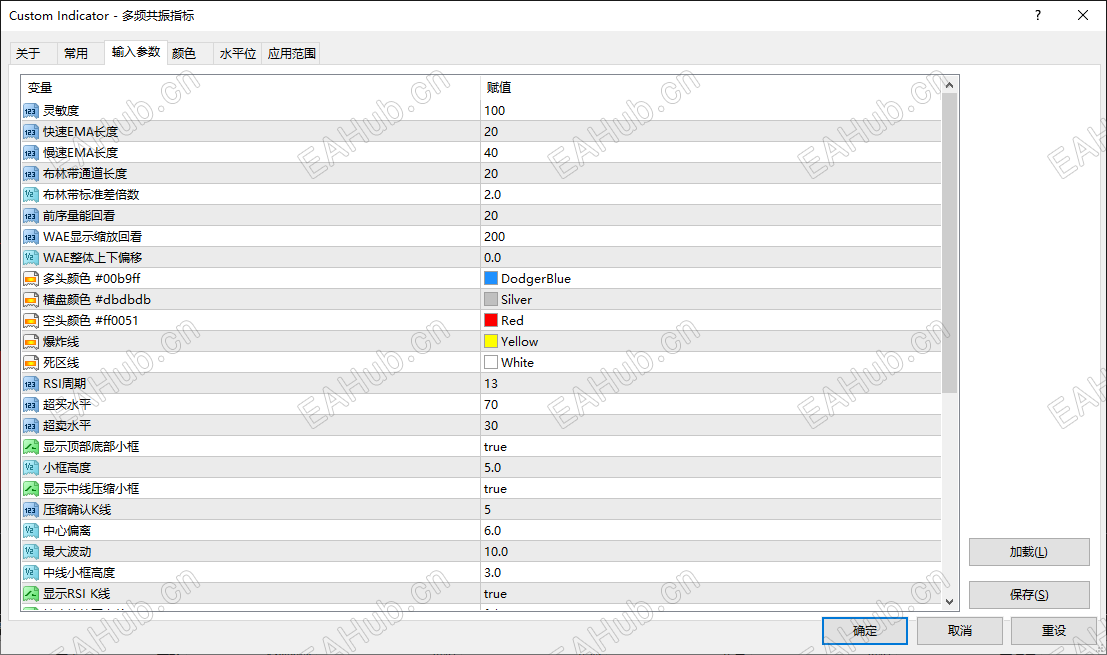Viewport: 1107px width, 655px height.
Task: Switch to the 水平位 tab
Action: (x=238, y=54)
